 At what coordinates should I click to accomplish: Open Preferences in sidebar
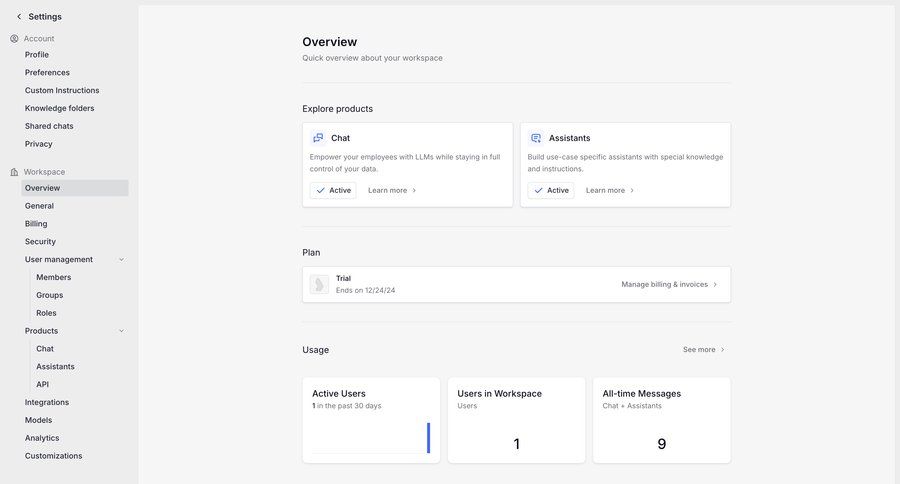point(47,72)
